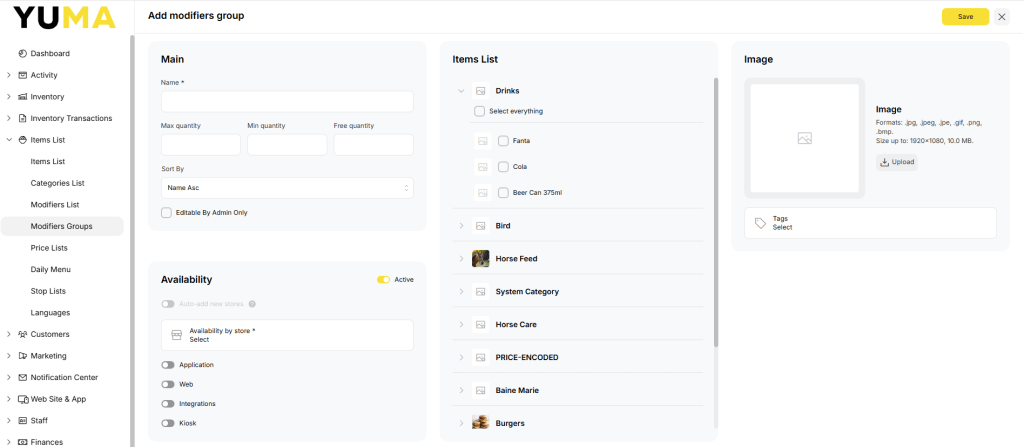1024x447 pixels.
Task: Click the Marketing icon in sidebar
Action: pos(22,356)
